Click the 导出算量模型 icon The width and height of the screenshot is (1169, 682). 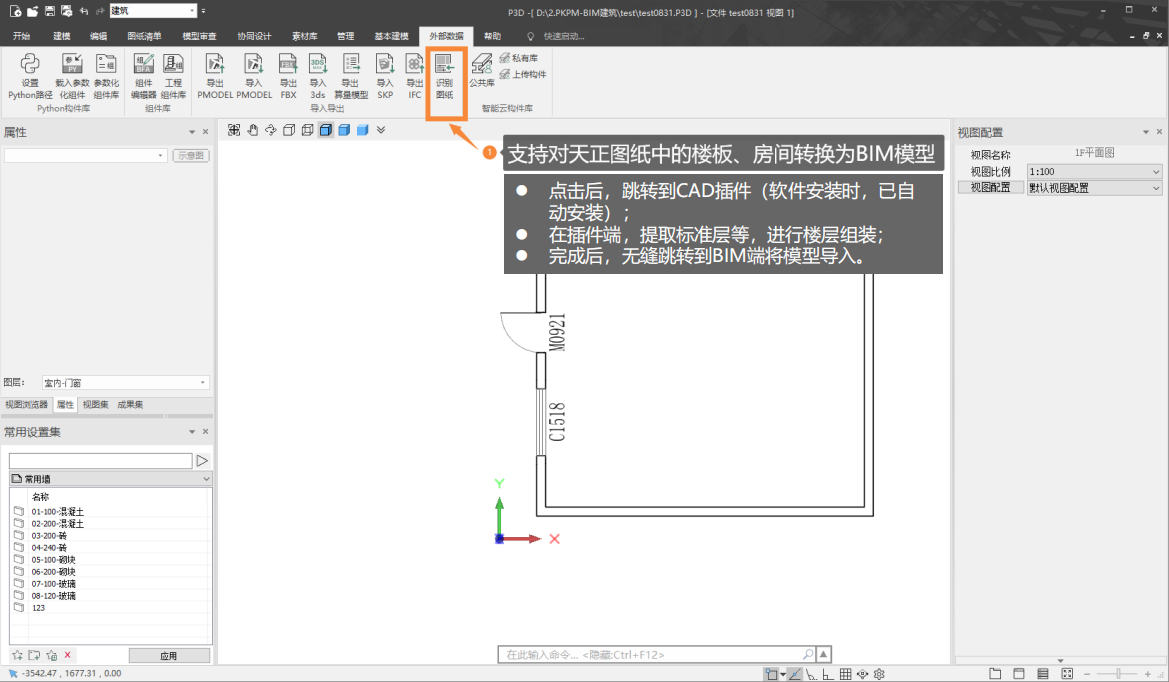pos(351,76)
